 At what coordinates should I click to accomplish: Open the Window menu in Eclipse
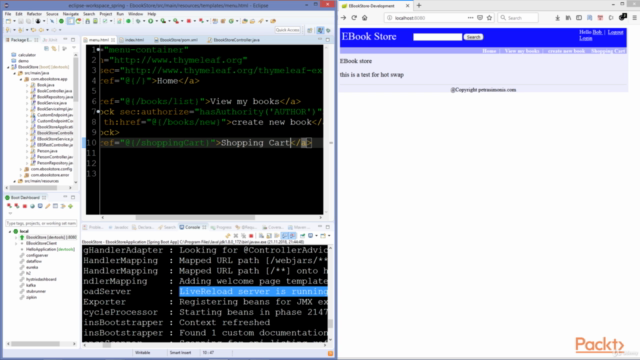pyautogui.click(x=136, y=14)
